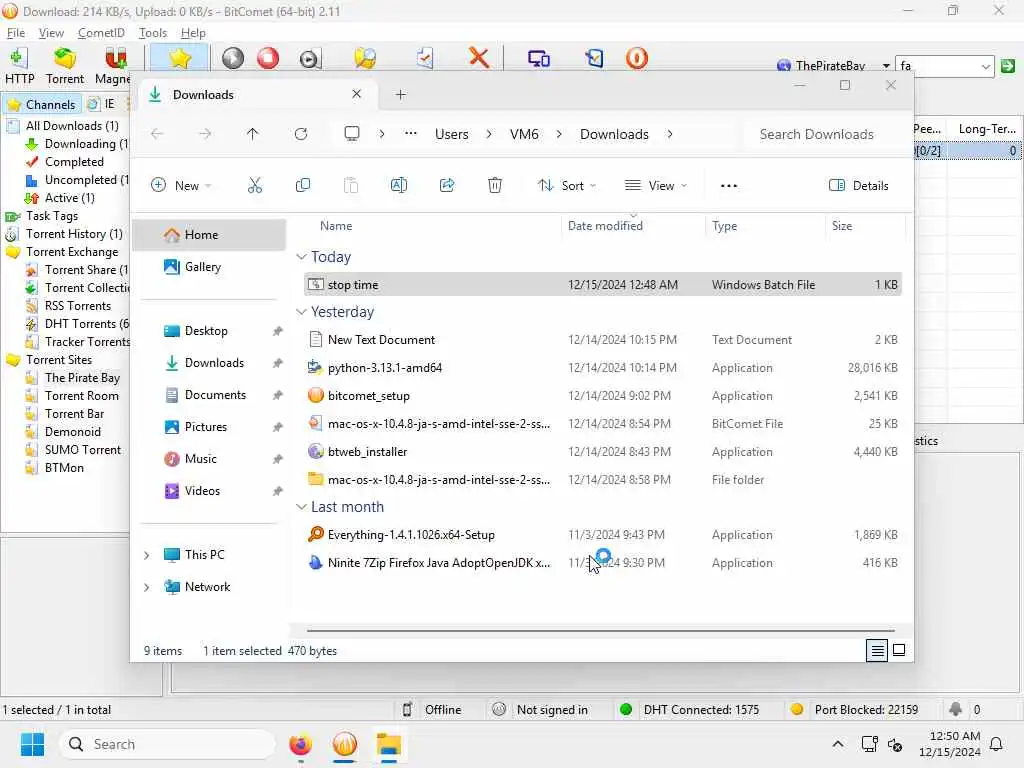
Task: Open the Torrent button in BitComet toolbar
Action: [65, 66]
